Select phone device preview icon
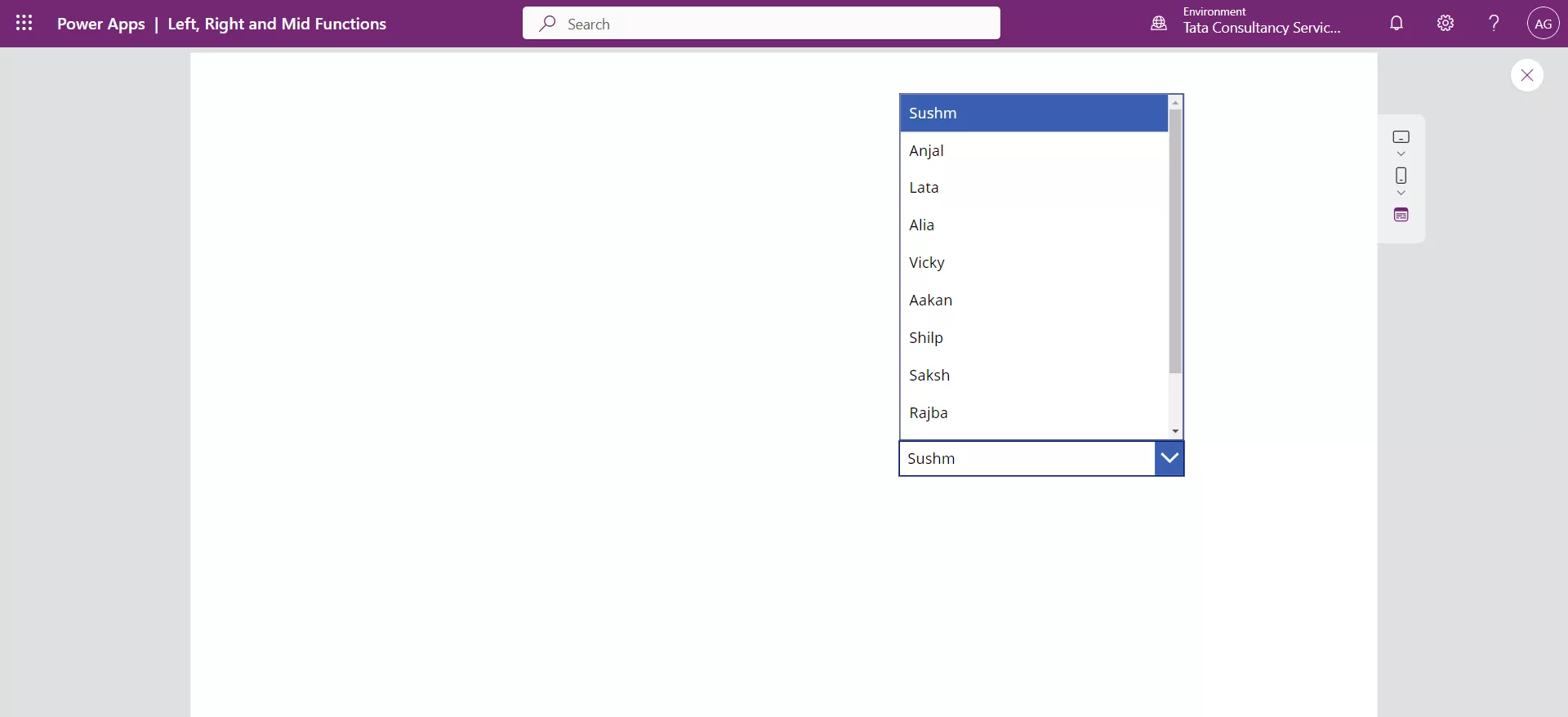Viewport: 1568px width, 717px height. coord(1401,176)
